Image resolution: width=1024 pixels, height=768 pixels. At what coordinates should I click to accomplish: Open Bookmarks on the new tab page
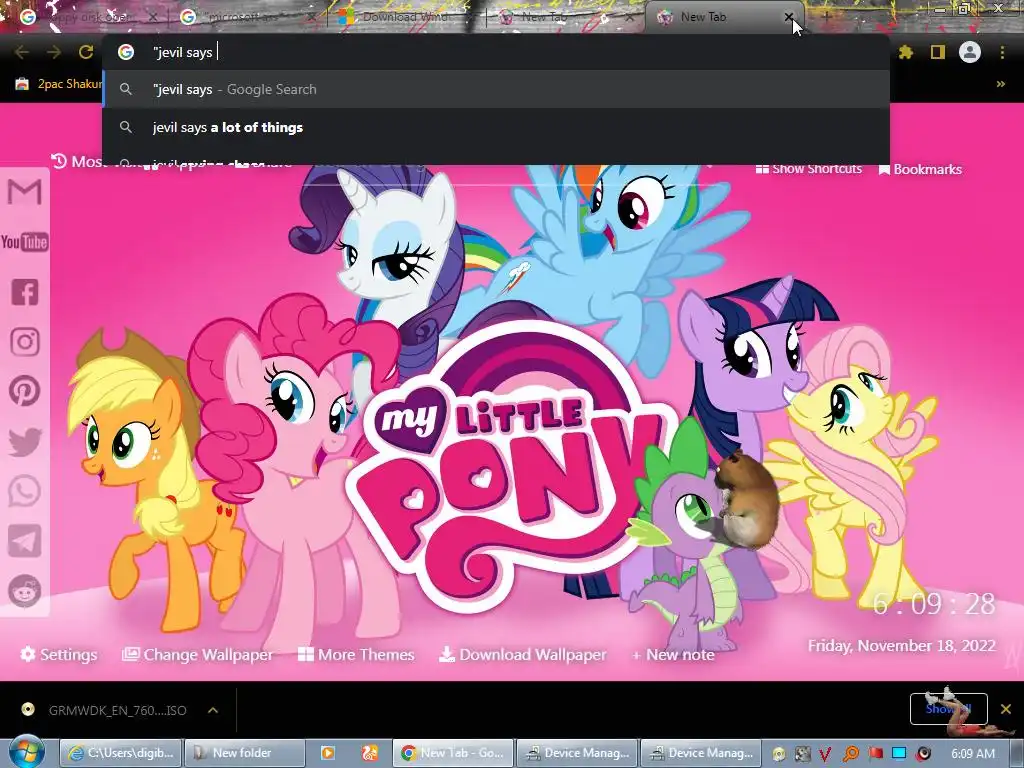[920, 169]
